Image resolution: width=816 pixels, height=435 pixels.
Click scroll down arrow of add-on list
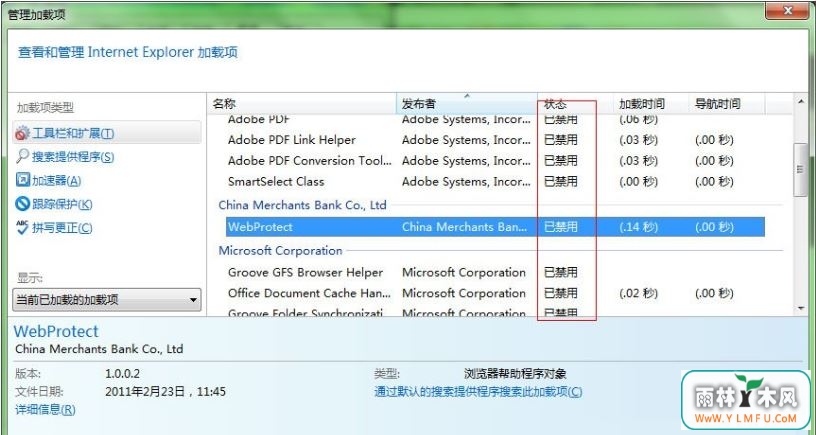[801, 309]
